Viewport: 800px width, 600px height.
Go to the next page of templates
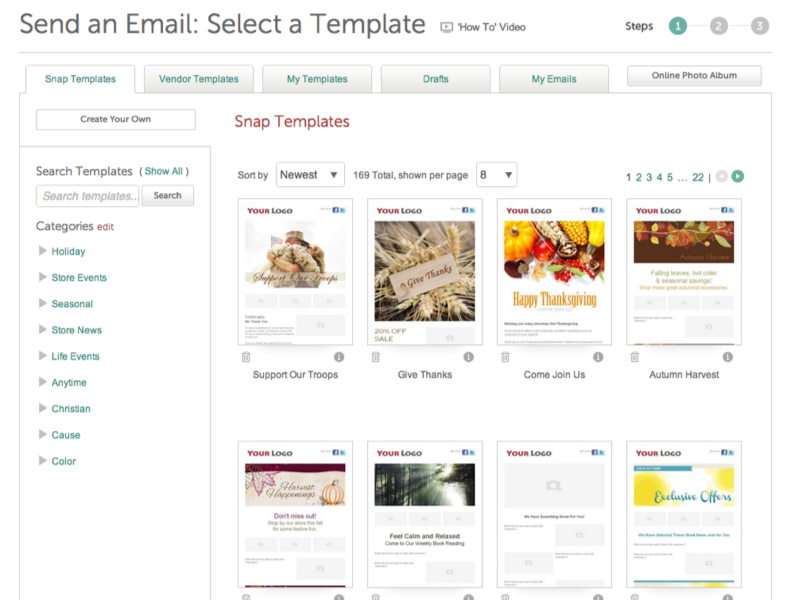[737, 177]
